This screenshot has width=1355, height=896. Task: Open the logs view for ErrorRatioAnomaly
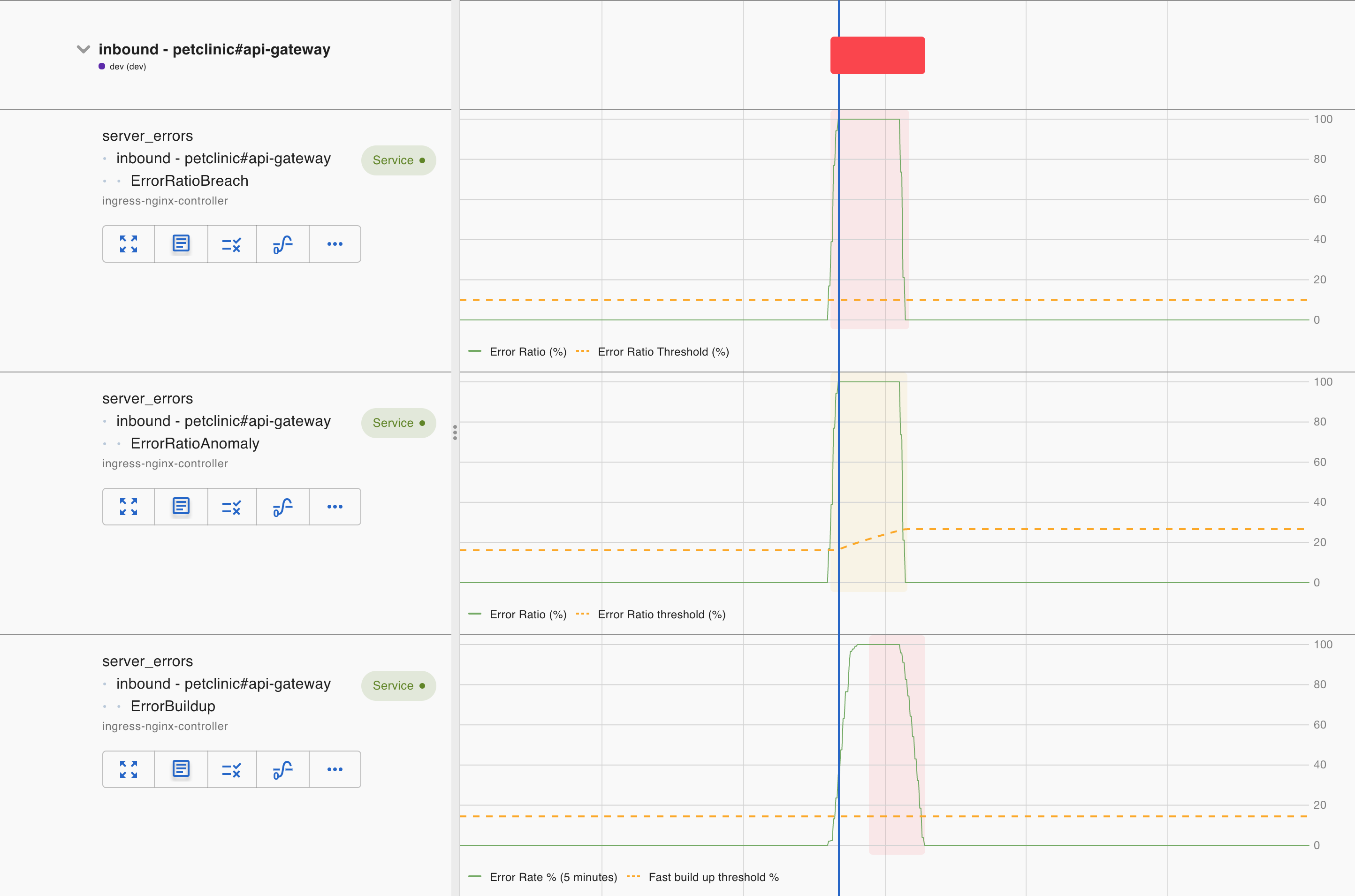point(180,506)
